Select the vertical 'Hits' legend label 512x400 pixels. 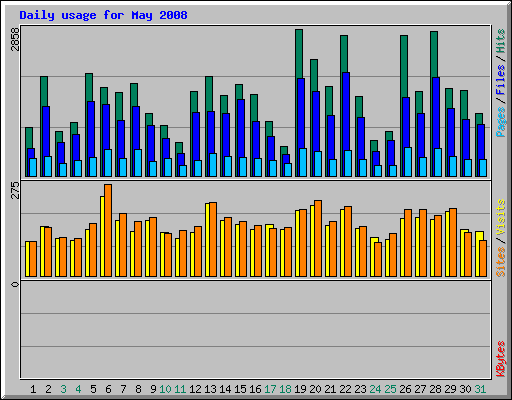point(501,41)
